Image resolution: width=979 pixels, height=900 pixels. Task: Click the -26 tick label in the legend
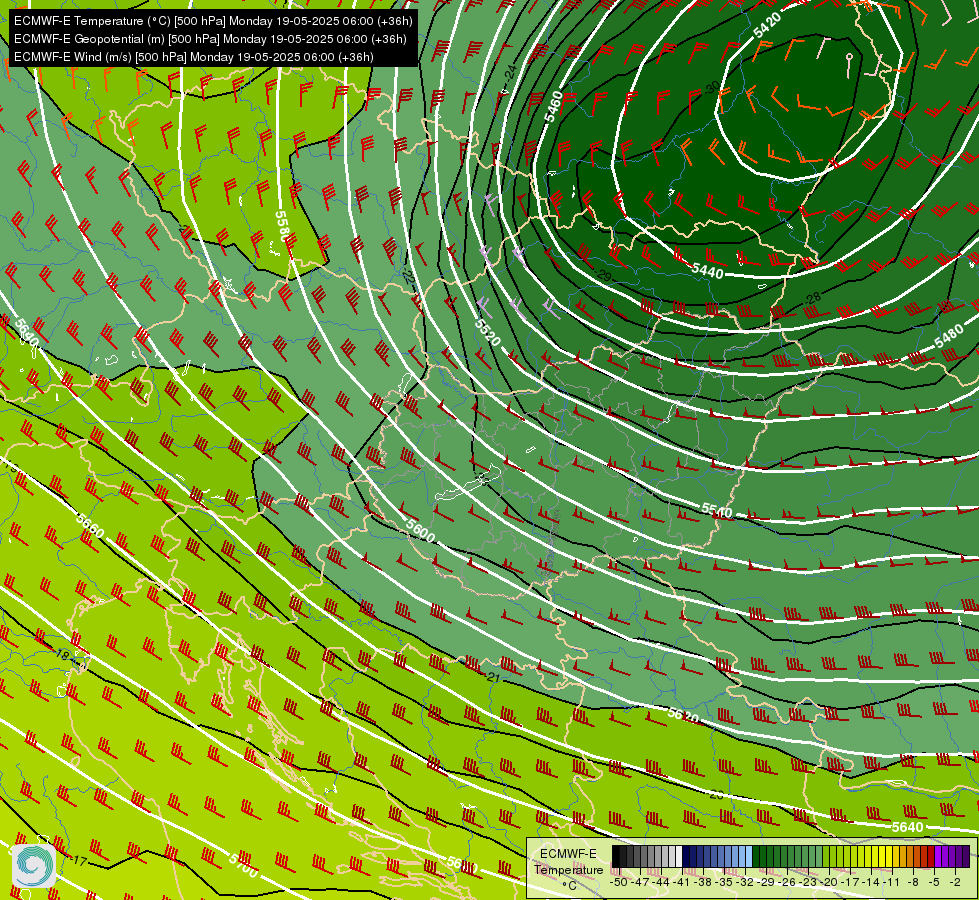click(x=787, y=882)
